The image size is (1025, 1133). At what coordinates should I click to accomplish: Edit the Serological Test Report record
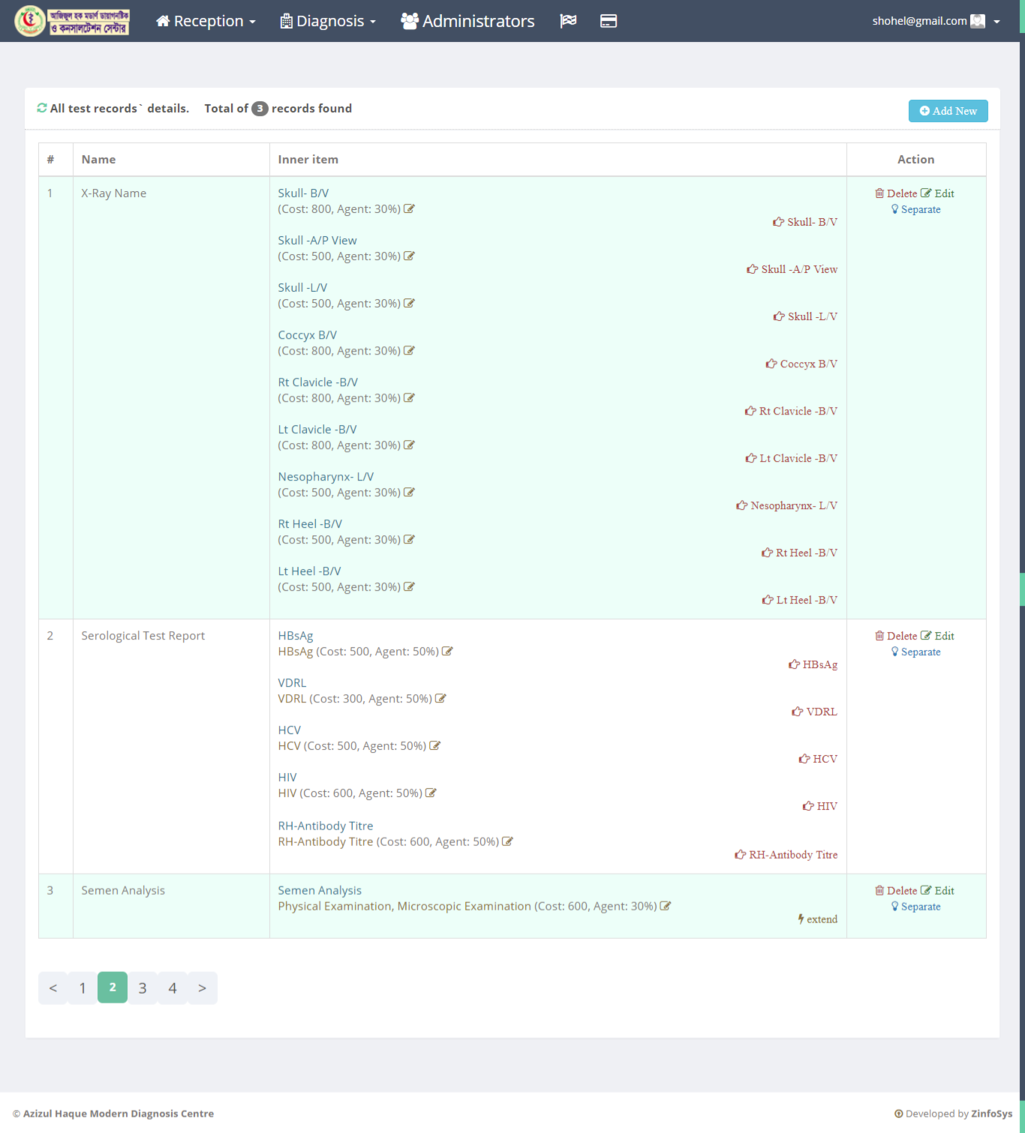coord(938,636)
